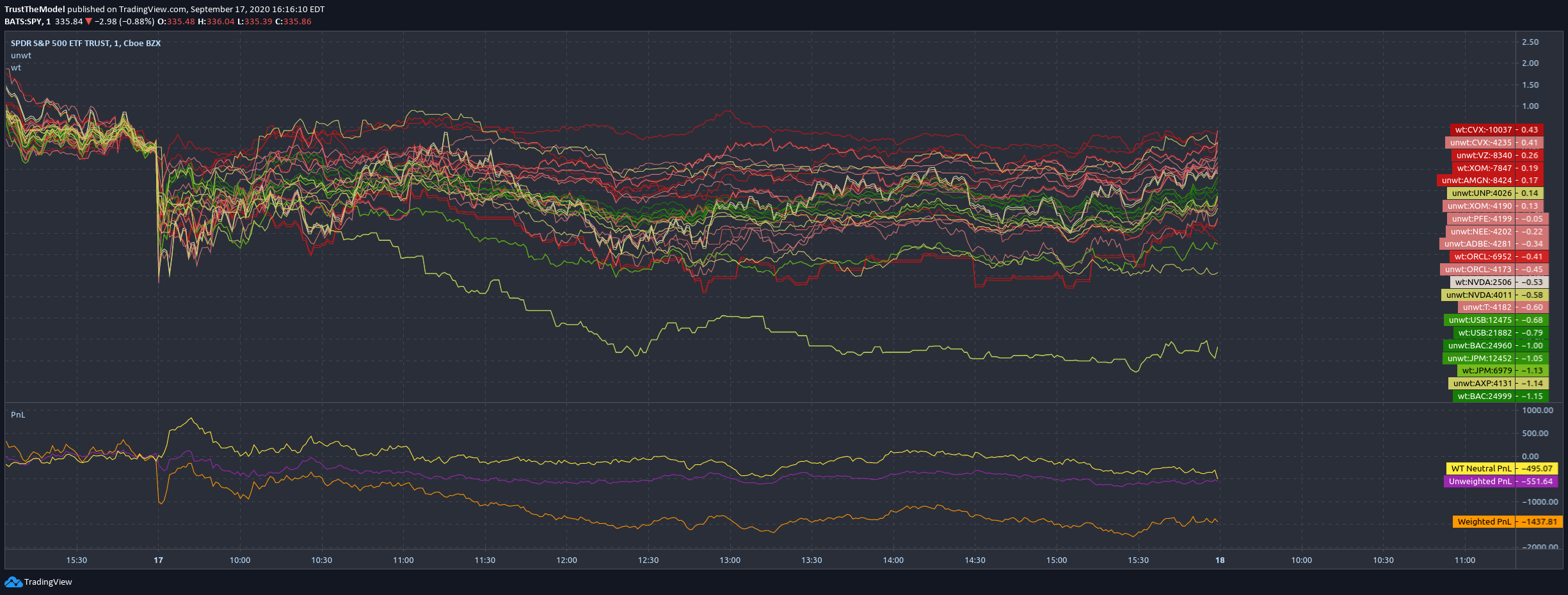Viewport: 1568px width, 595px height.
Task: Select the wt:NVDA:2506 label
Action: 1500,282
